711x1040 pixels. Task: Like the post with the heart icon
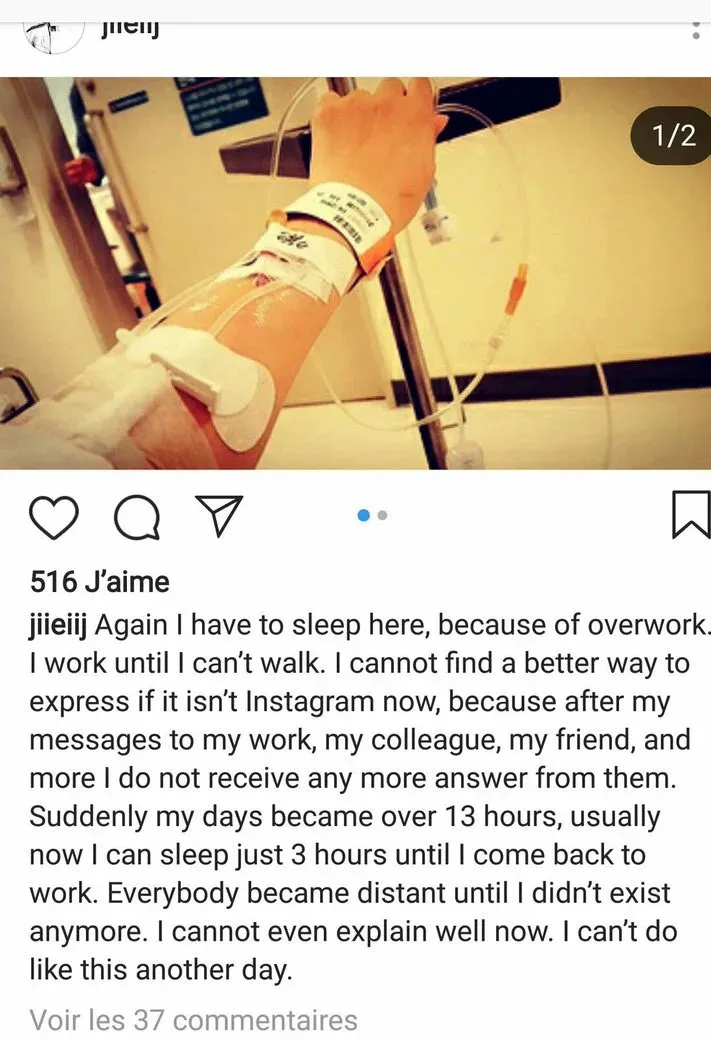[x=54, y=517]
